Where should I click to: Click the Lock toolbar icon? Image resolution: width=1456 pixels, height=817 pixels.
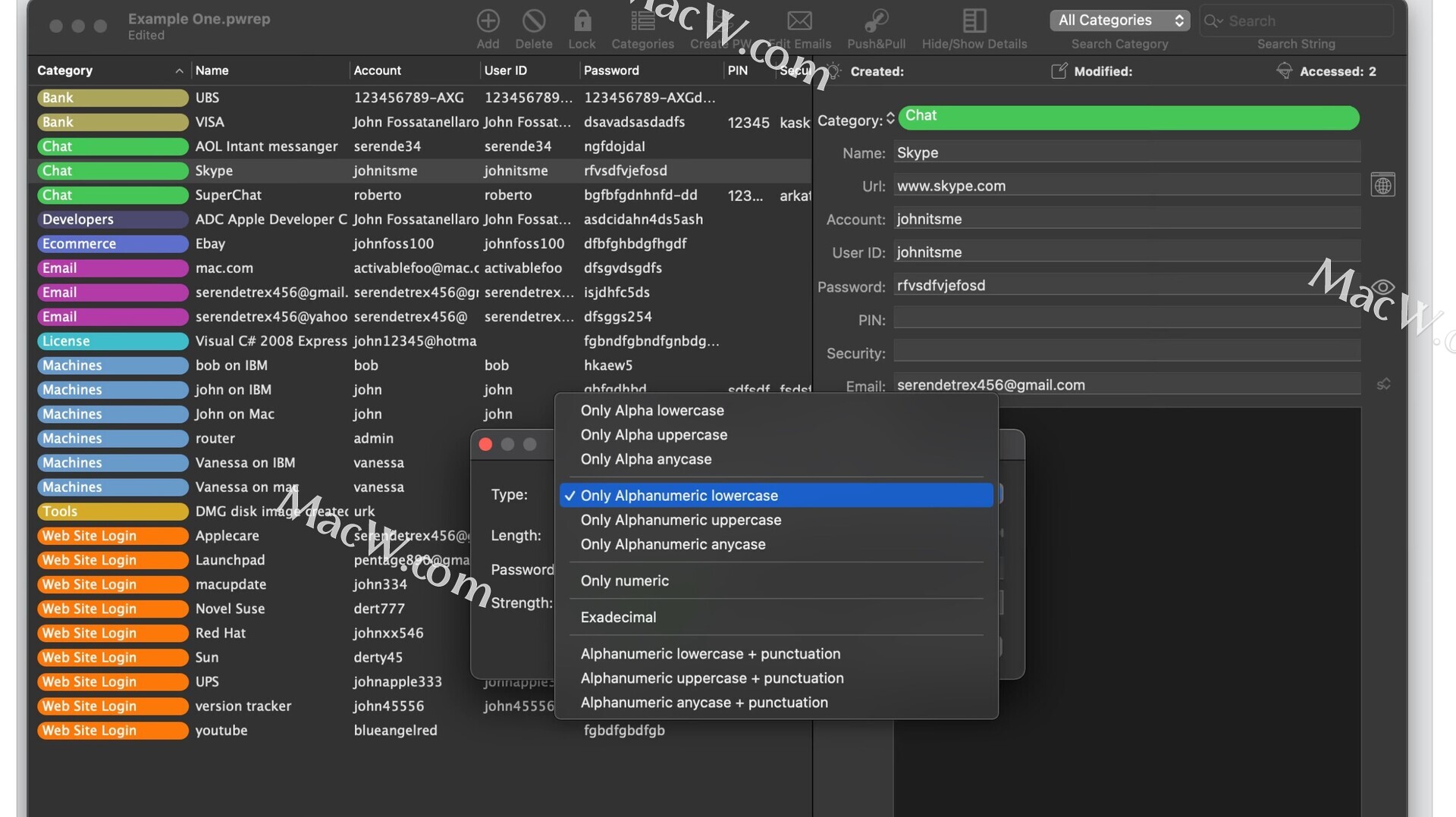point(582,20)
